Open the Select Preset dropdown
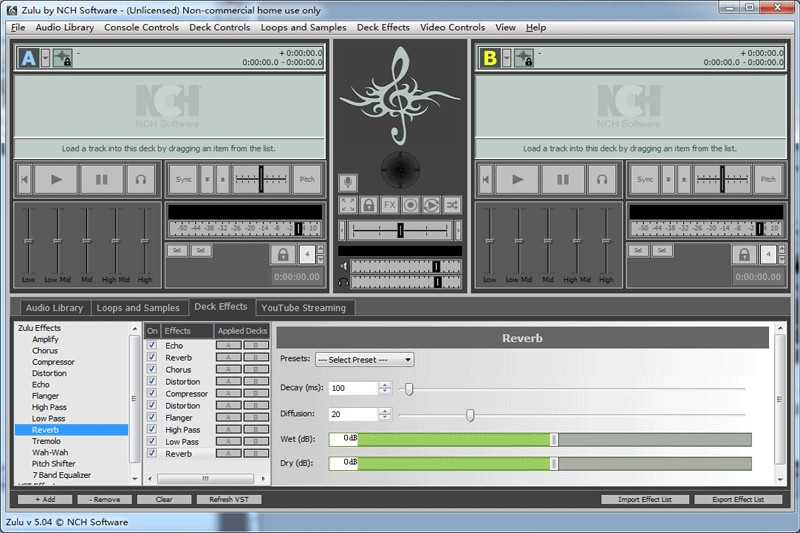 (x=364, y=360)
